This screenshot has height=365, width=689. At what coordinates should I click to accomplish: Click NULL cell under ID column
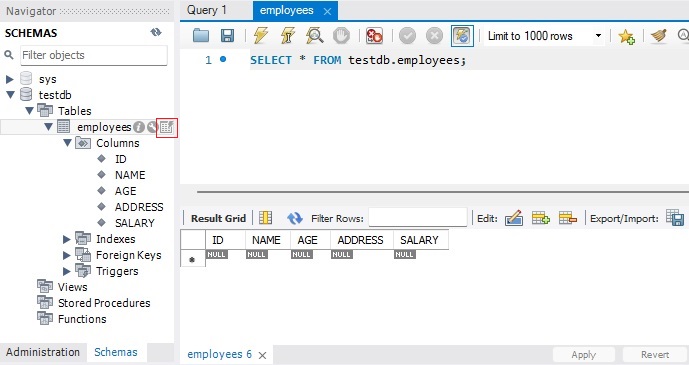pos(217,254)
